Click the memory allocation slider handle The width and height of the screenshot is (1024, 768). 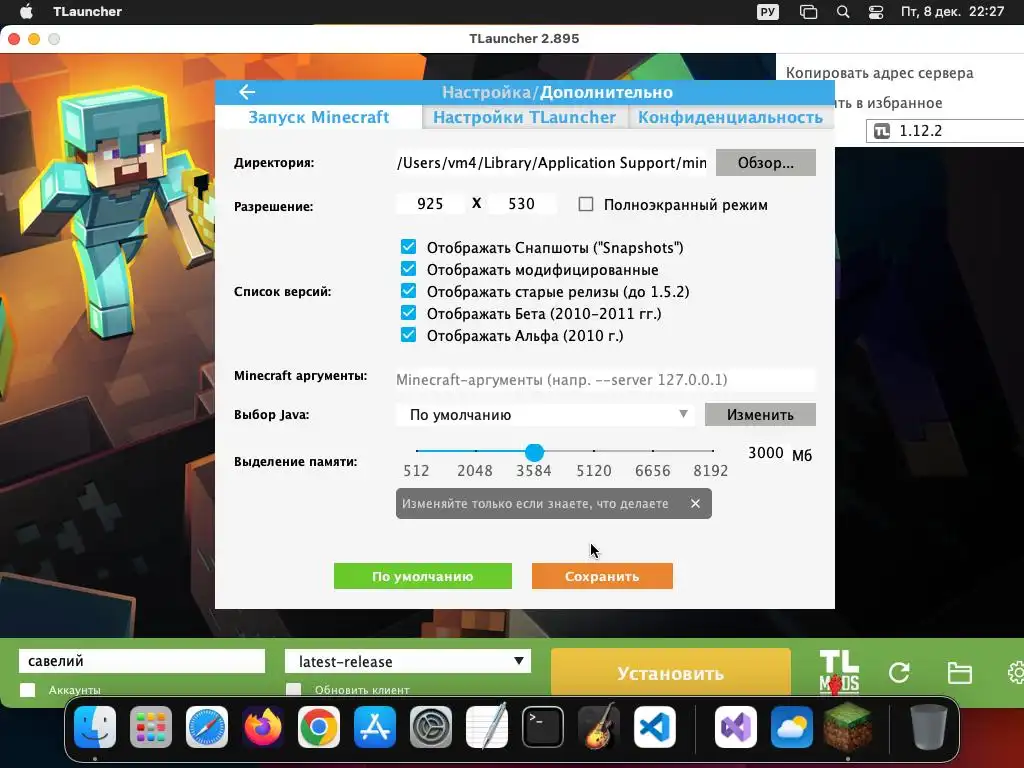pyautogui.click(x=534, y=451)
